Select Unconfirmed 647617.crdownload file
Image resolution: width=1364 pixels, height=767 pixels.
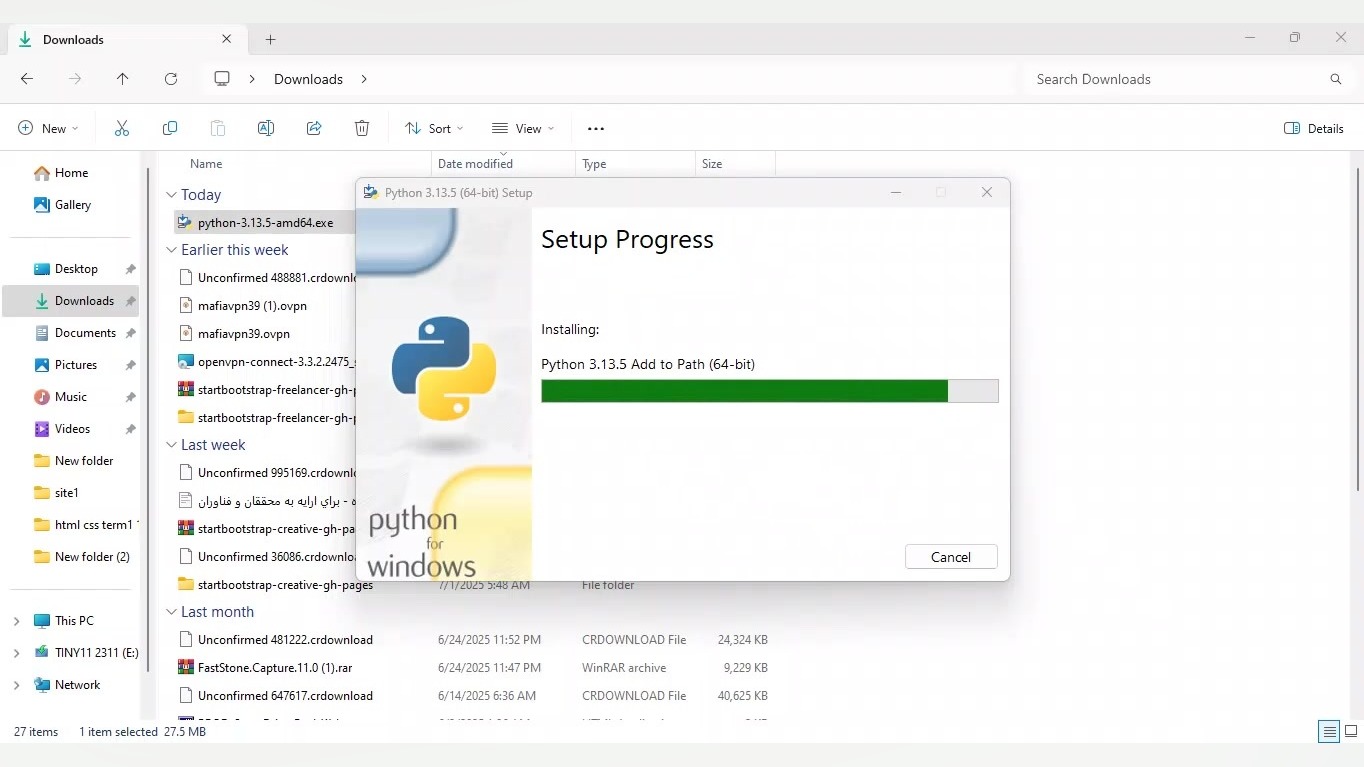coord(285,696)
